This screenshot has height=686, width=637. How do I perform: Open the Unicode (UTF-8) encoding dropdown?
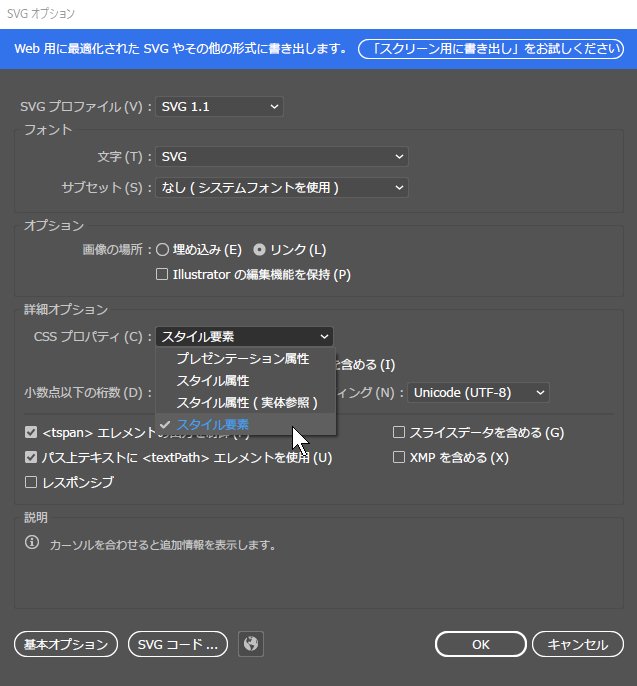[x=478, y=392]
